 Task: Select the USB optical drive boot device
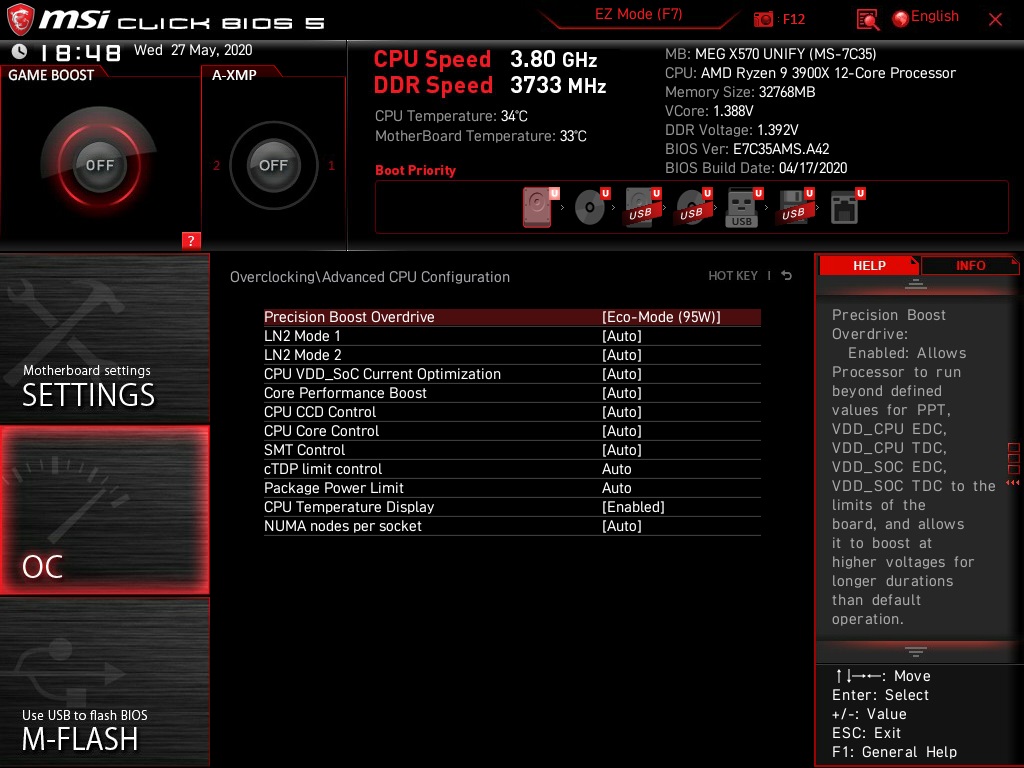(692, 207)
